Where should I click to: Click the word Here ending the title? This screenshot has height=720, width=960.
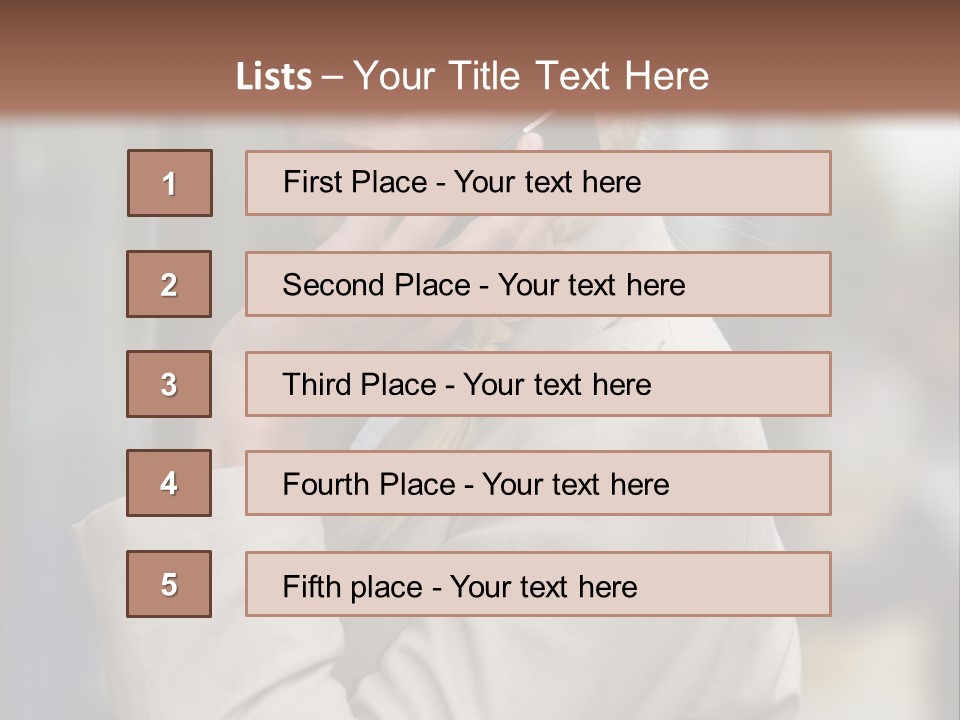point(667,76)
